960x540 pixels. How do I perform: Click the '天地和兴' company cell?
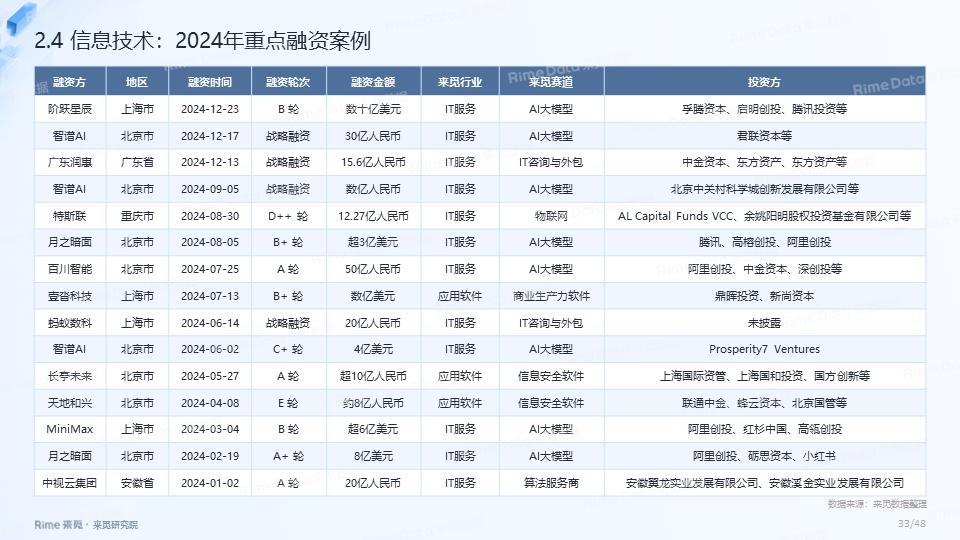tap(70, 403)
